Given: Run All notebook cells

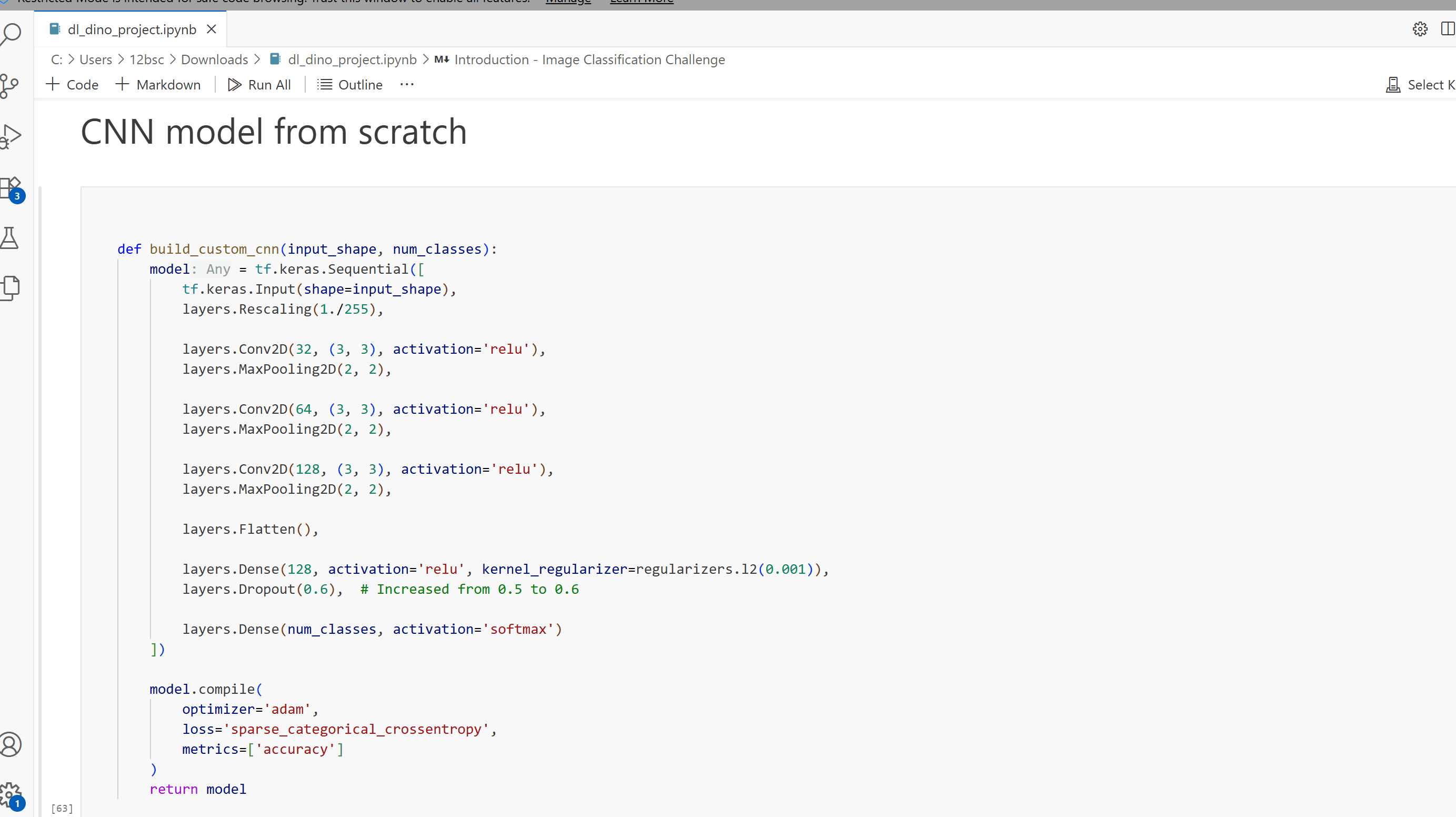Looking at the screenshot, I should [x=259, y=85].
